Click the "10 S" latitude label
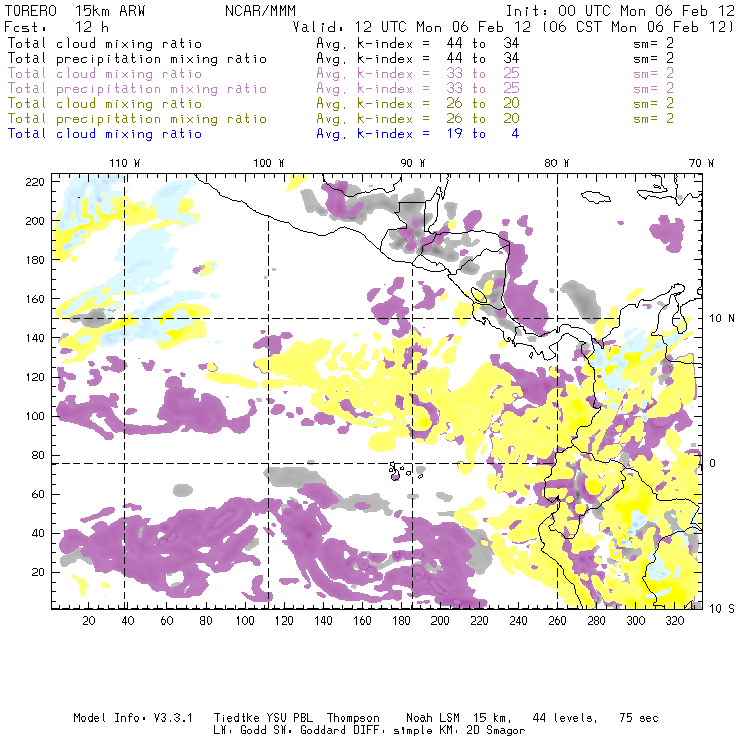The image size is (740, 740). click(x=722, y=609)
